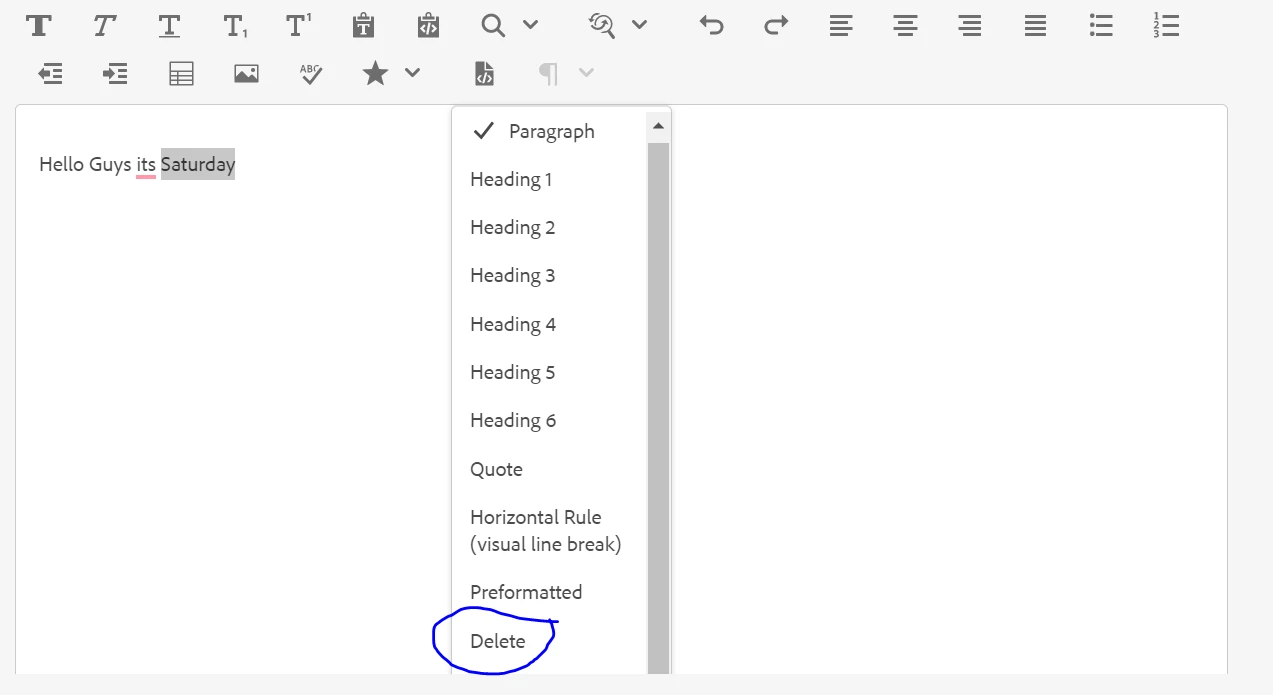
Task: Choose Heading 4 format
Action: 549,324
